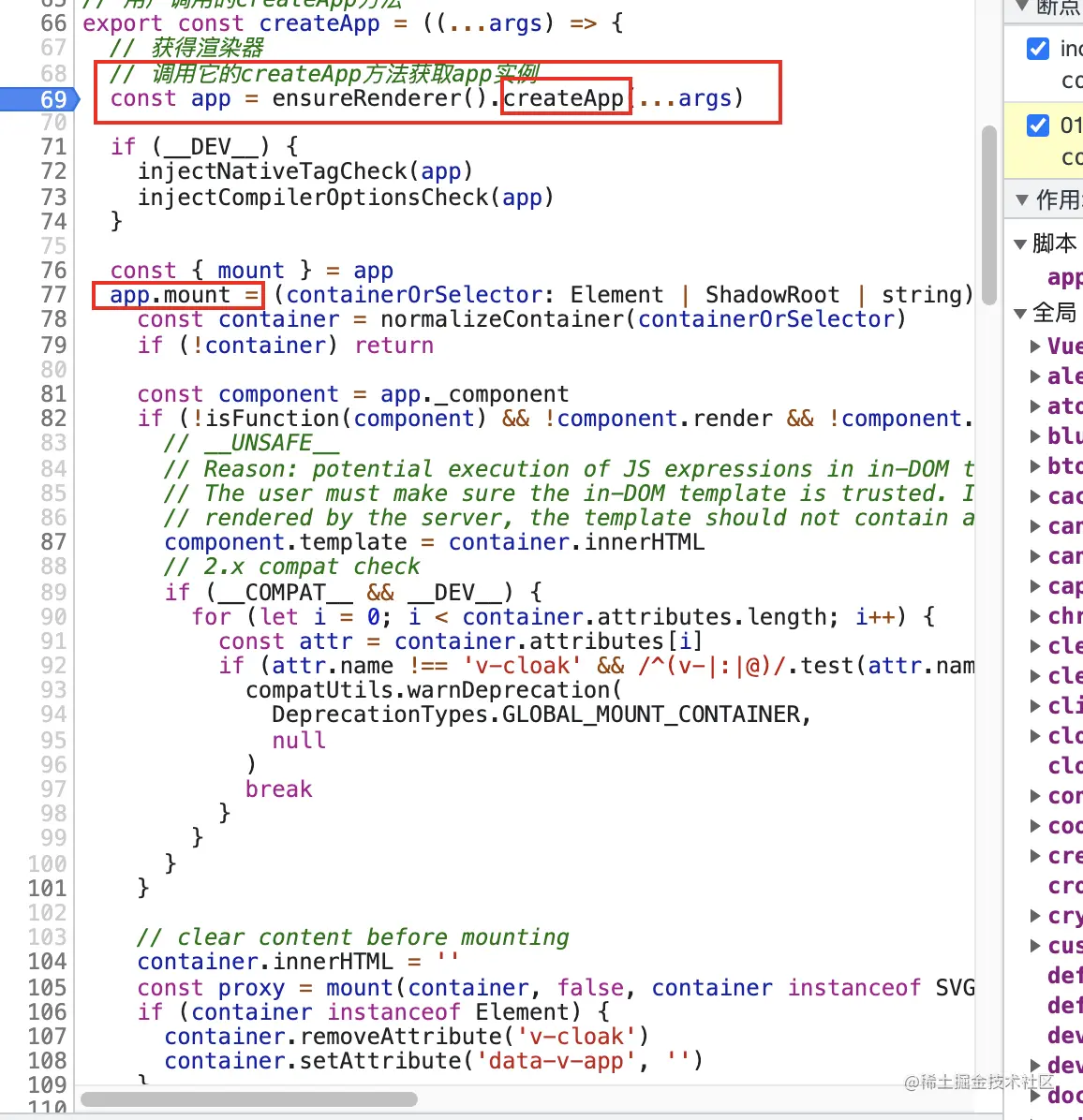
Task: Set a breakpoint on line 106
Action: pos(47,1011)
